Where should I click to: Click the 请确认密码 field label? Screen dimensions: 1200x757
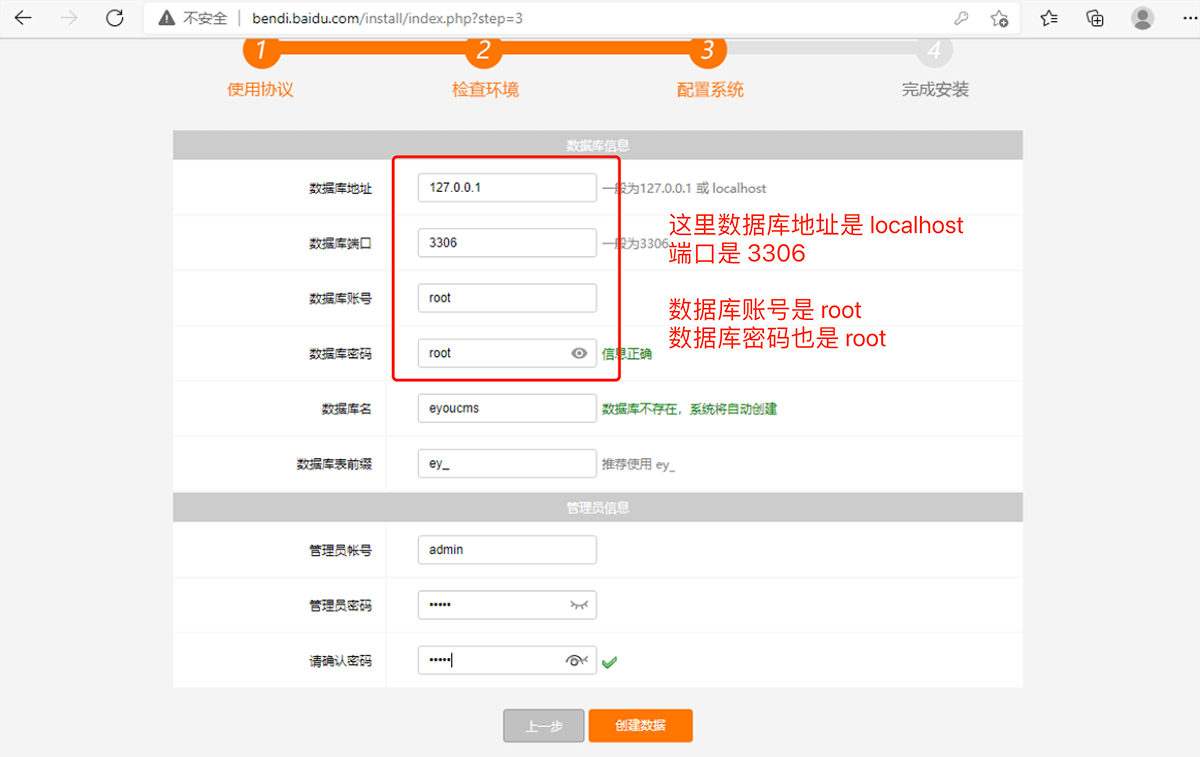click(x=341, y=661)
